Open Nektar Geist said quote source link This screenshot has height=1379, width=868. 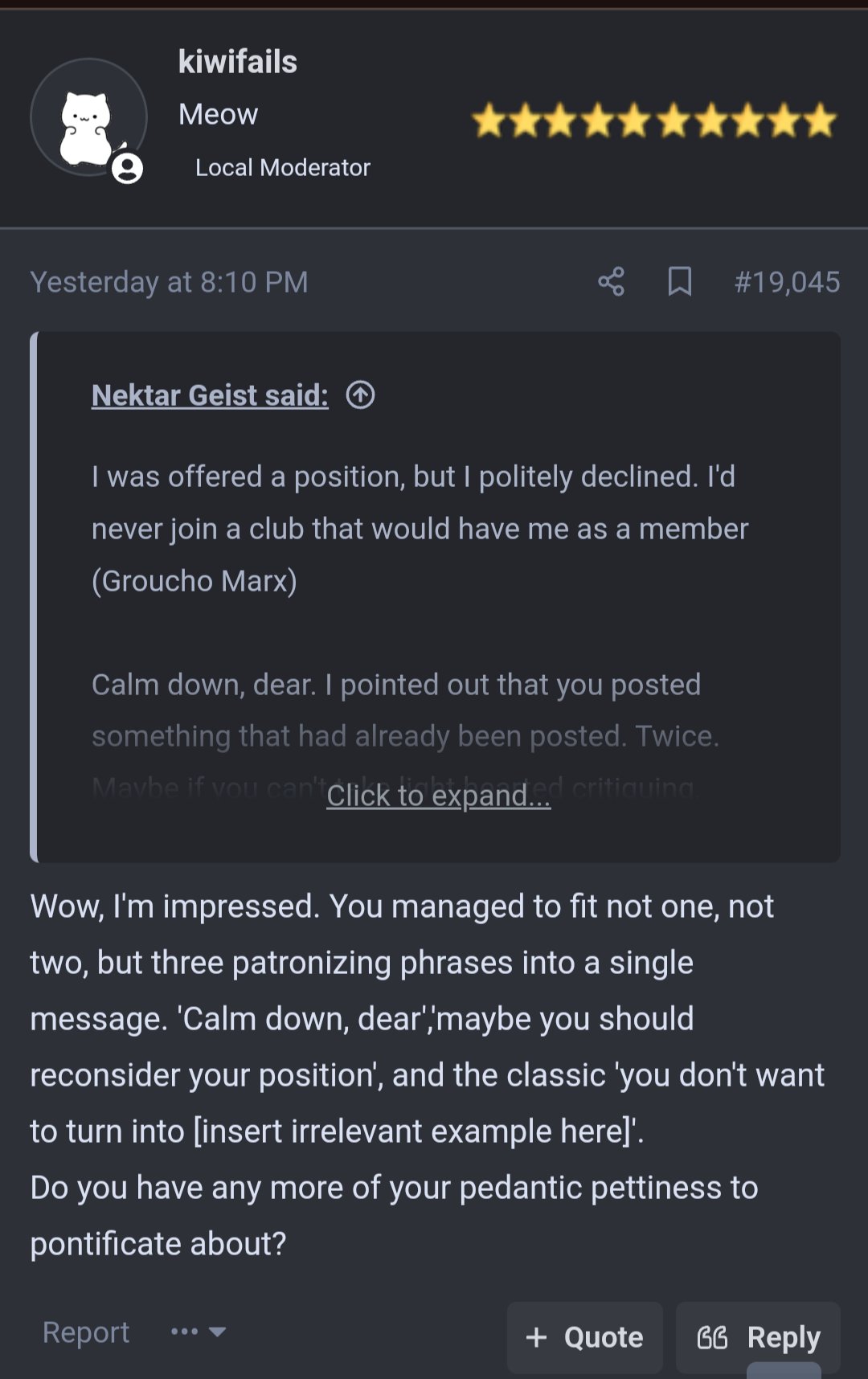click(210, 395)
